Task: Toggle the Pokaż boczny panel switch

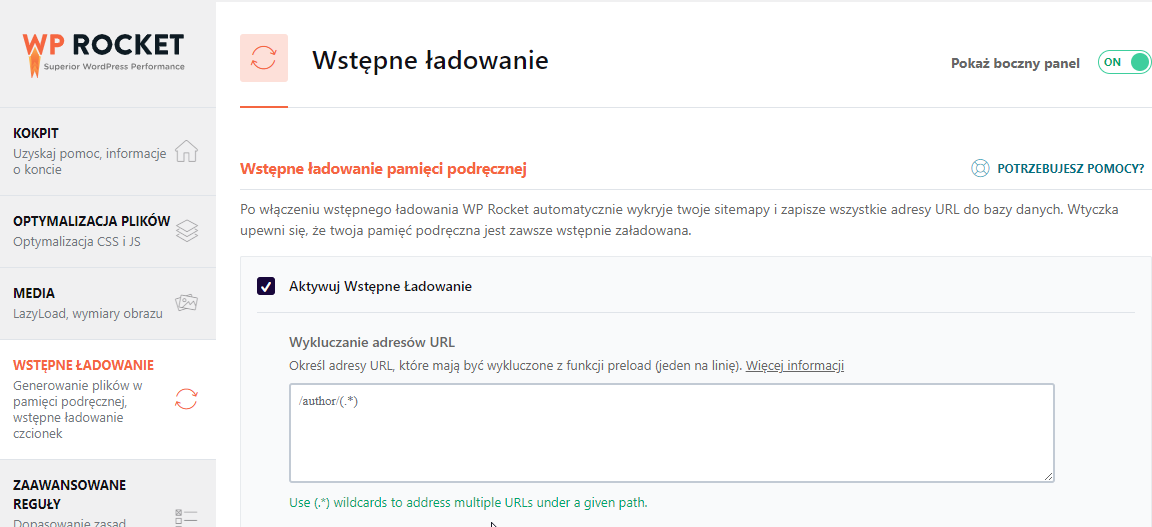Action: point(1124,62)
